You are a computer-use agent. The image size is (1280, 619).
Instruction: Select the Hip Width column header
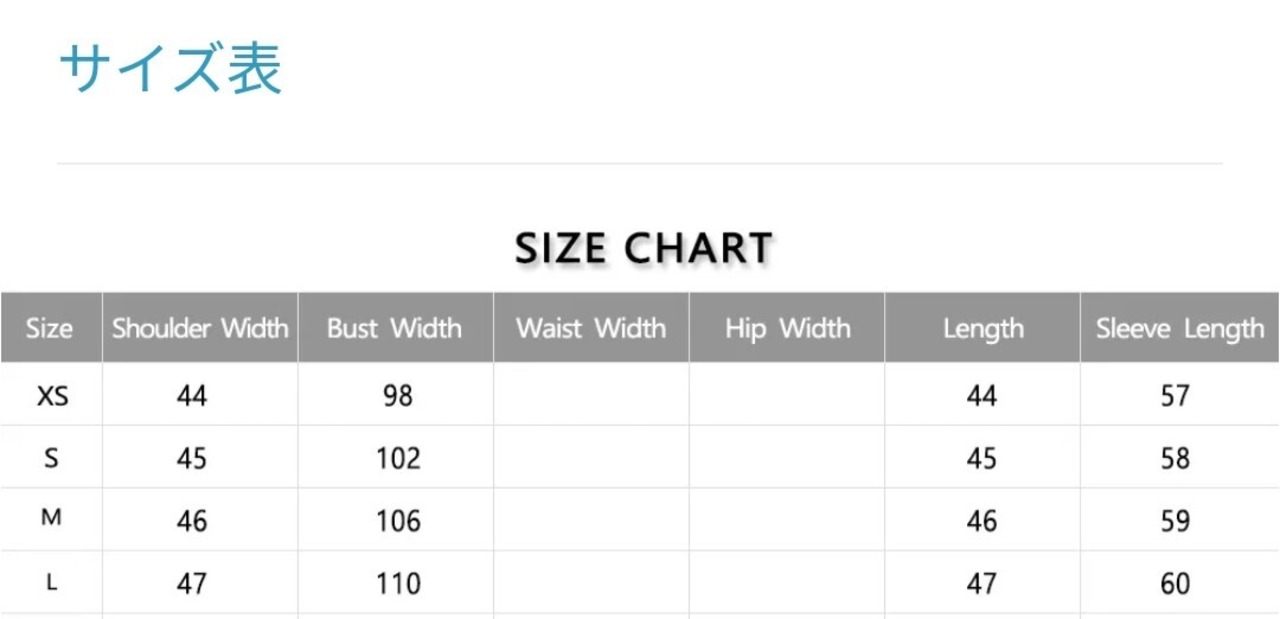point(787,328)
